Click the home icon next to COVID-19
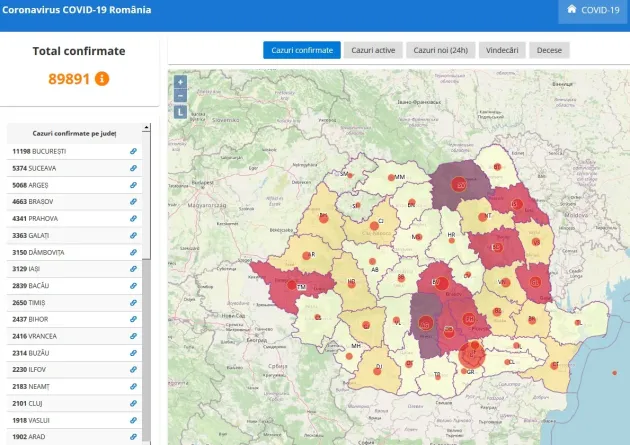The width and height of the screenshot is (630, 445). [571, 9]
